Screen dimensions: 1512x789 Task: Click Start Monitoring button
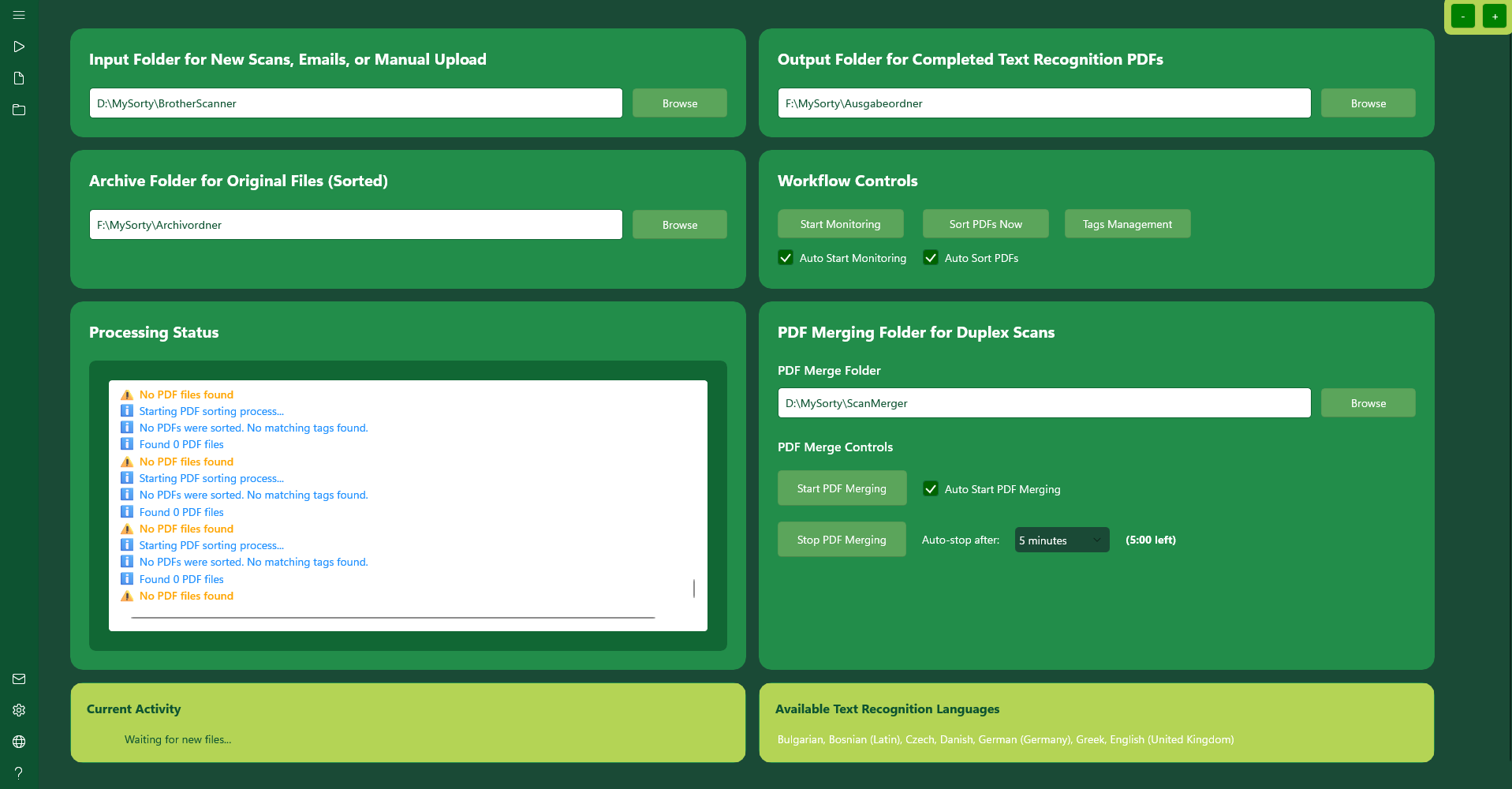pyautogui.click(x=840, y=223)
